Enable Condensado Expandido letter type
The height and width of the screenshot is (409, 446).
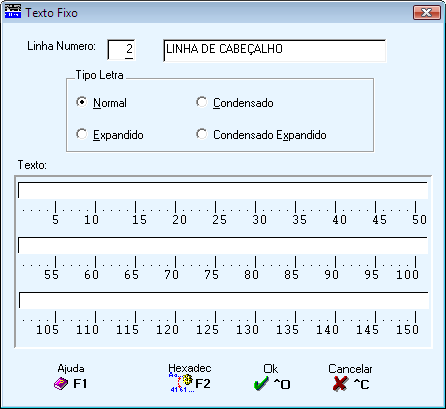click(202, 134)
